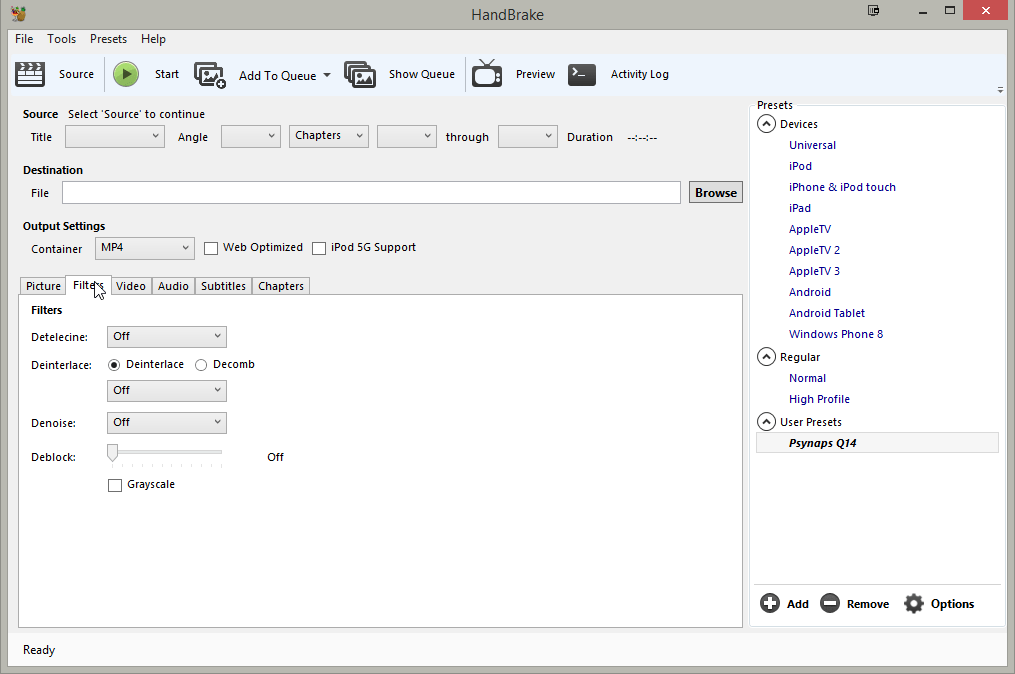
Task: Open the Tools menu
Action: 61,39
